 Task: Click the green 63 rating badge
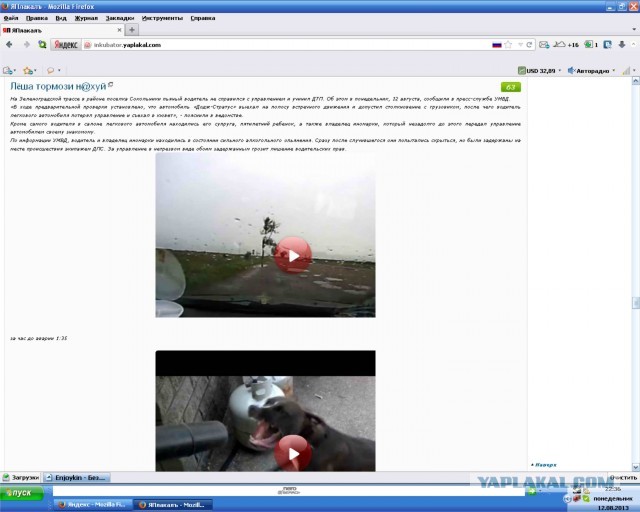pos(511,87)
